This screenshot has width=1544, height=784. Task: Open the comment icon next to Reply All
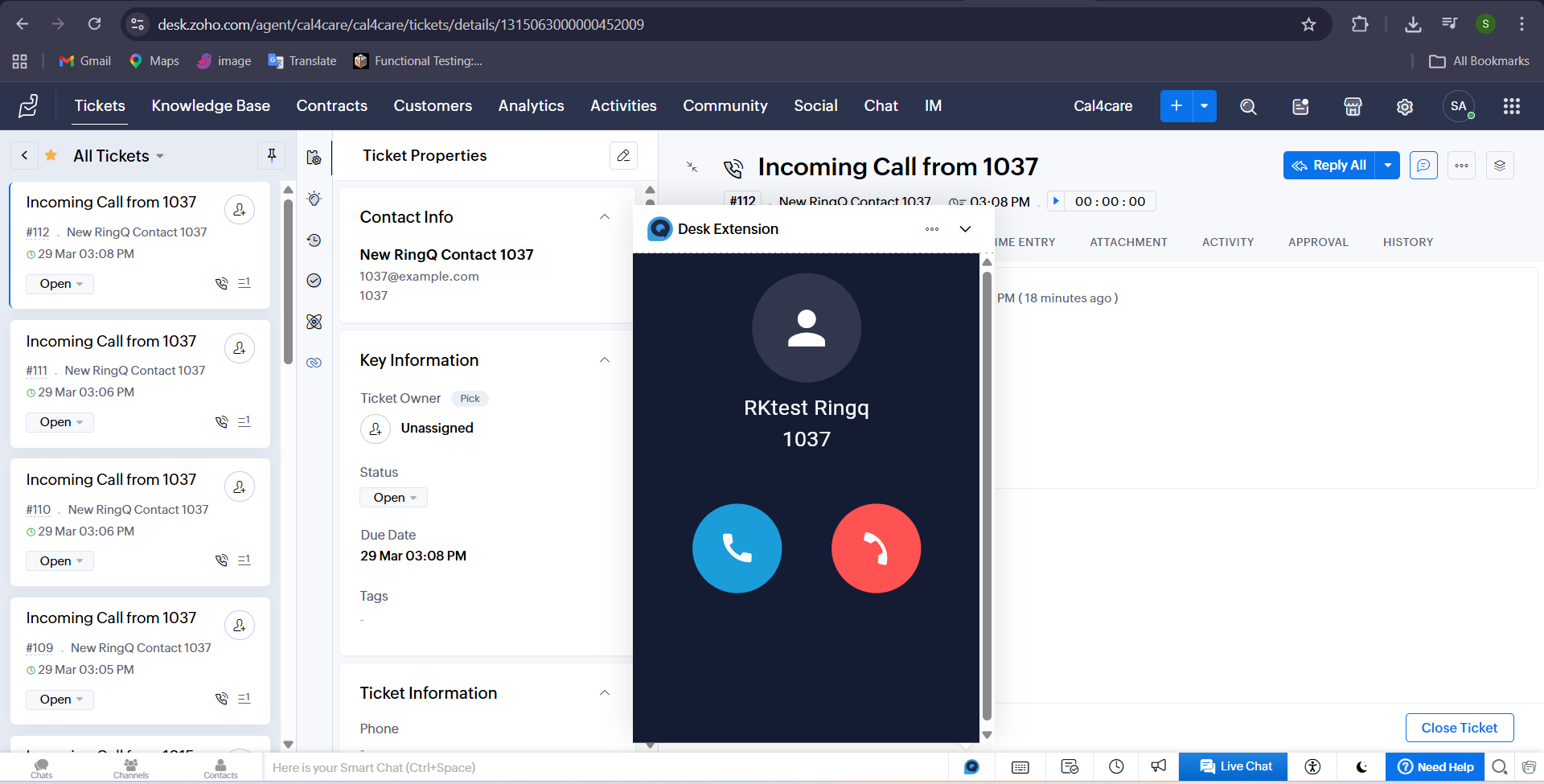coord(1423,165)
